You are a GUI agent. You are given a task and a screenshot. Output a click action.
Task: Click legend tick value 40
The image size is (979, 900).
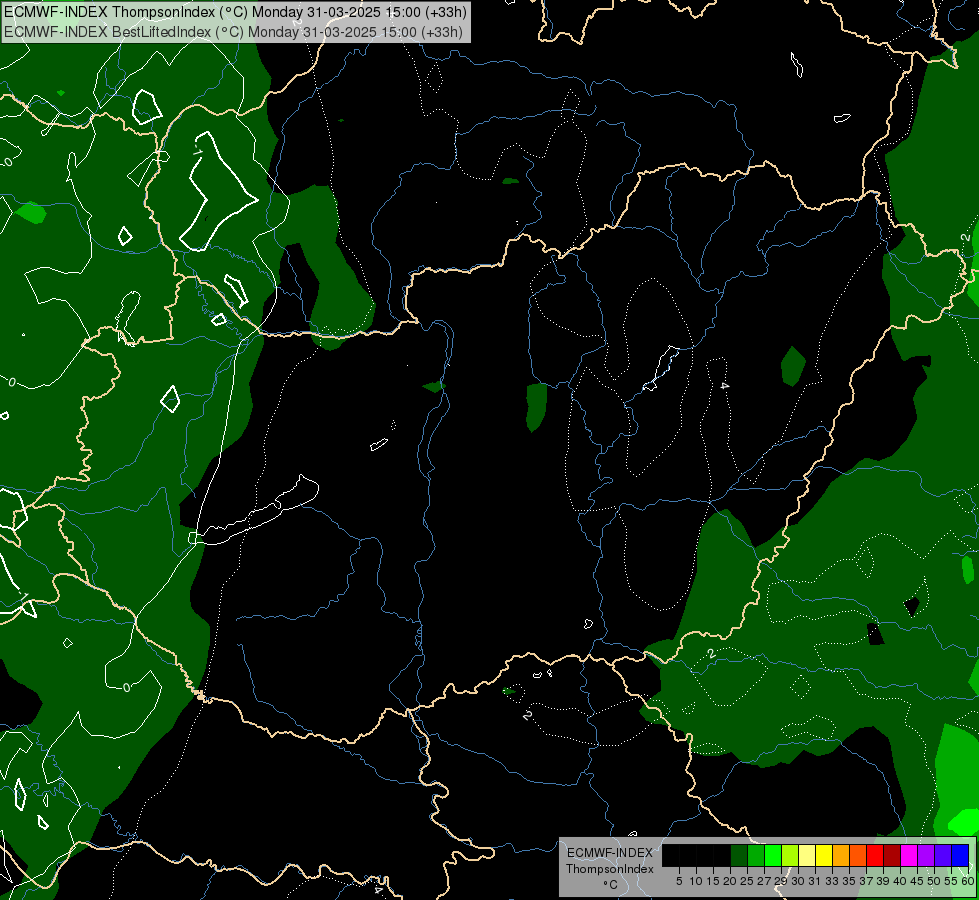click(x=900, y=881)
